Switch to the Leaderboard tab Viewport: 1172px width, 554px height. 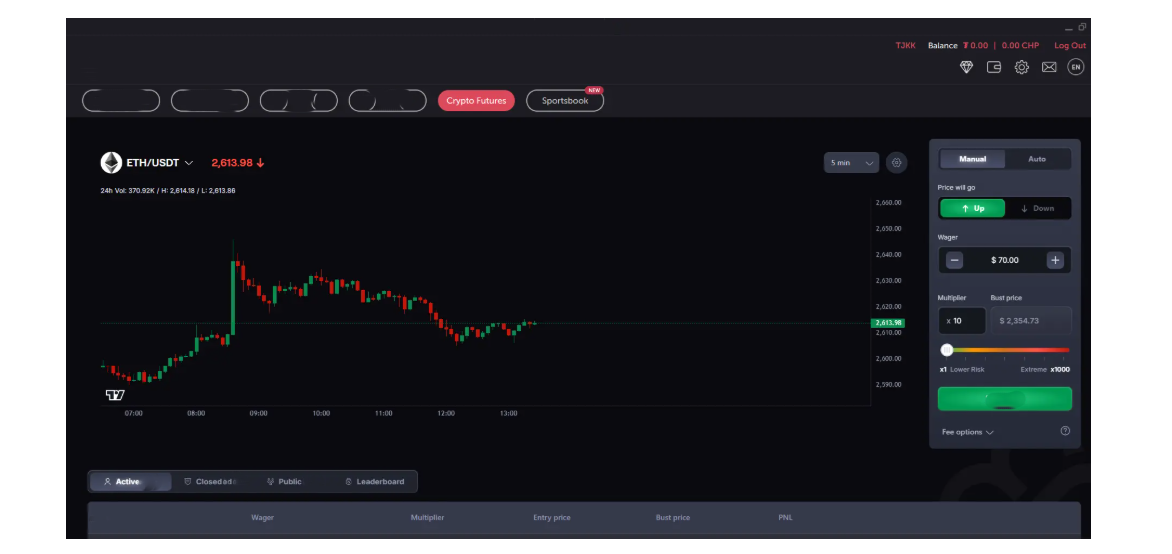click(374, 481)
